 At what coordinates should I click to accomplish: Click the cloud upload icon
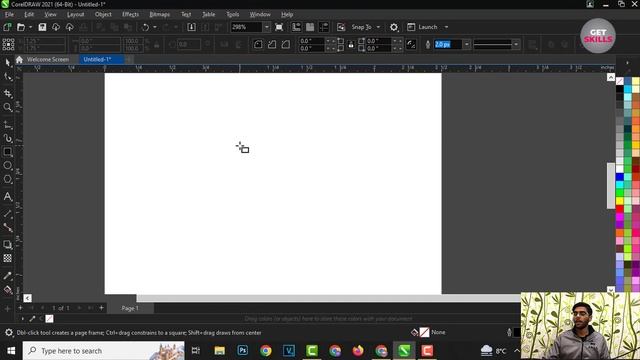[x=70, y=27]
